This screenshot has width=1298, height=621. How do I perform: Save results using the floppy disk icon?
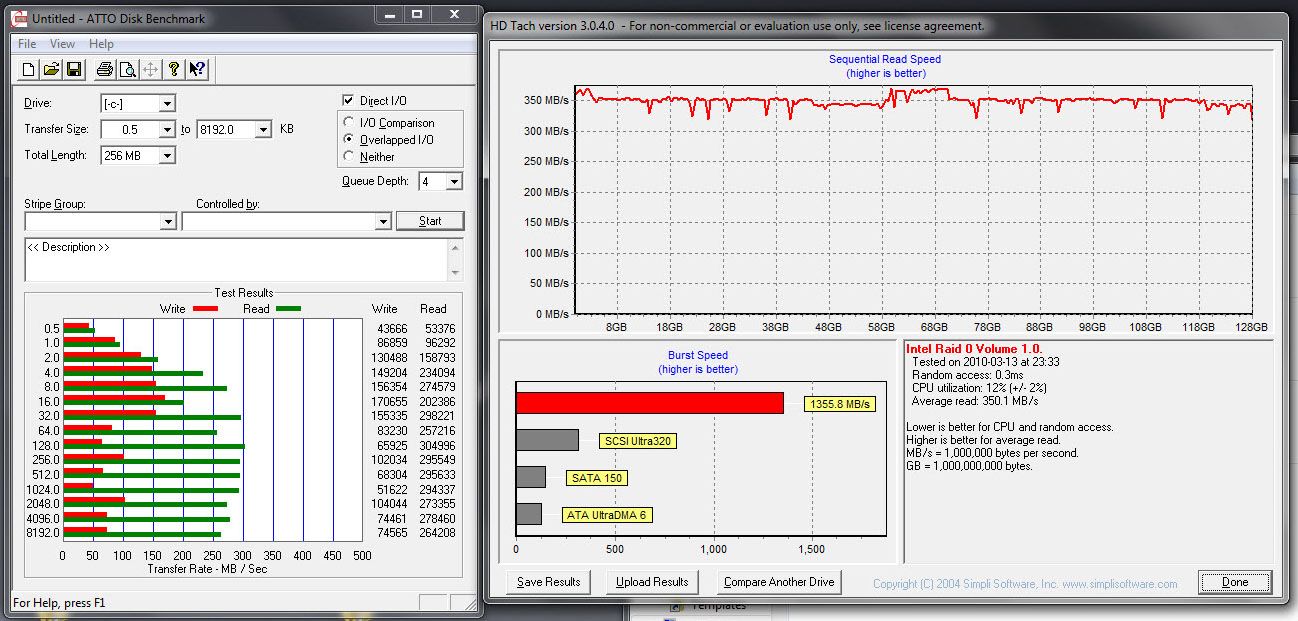click(x=73, y=69)
